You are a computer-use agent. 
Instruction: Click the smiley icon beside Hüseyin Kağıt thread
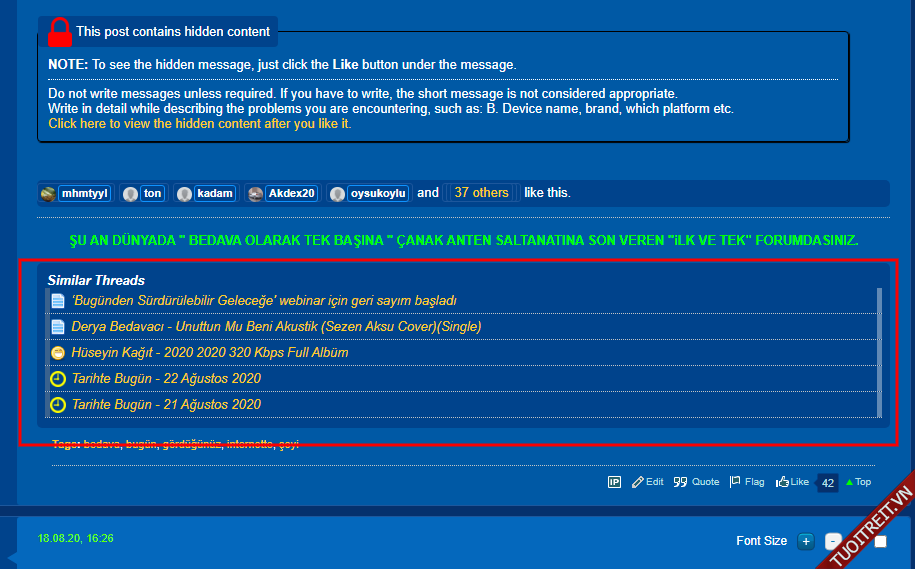[58, 353]
